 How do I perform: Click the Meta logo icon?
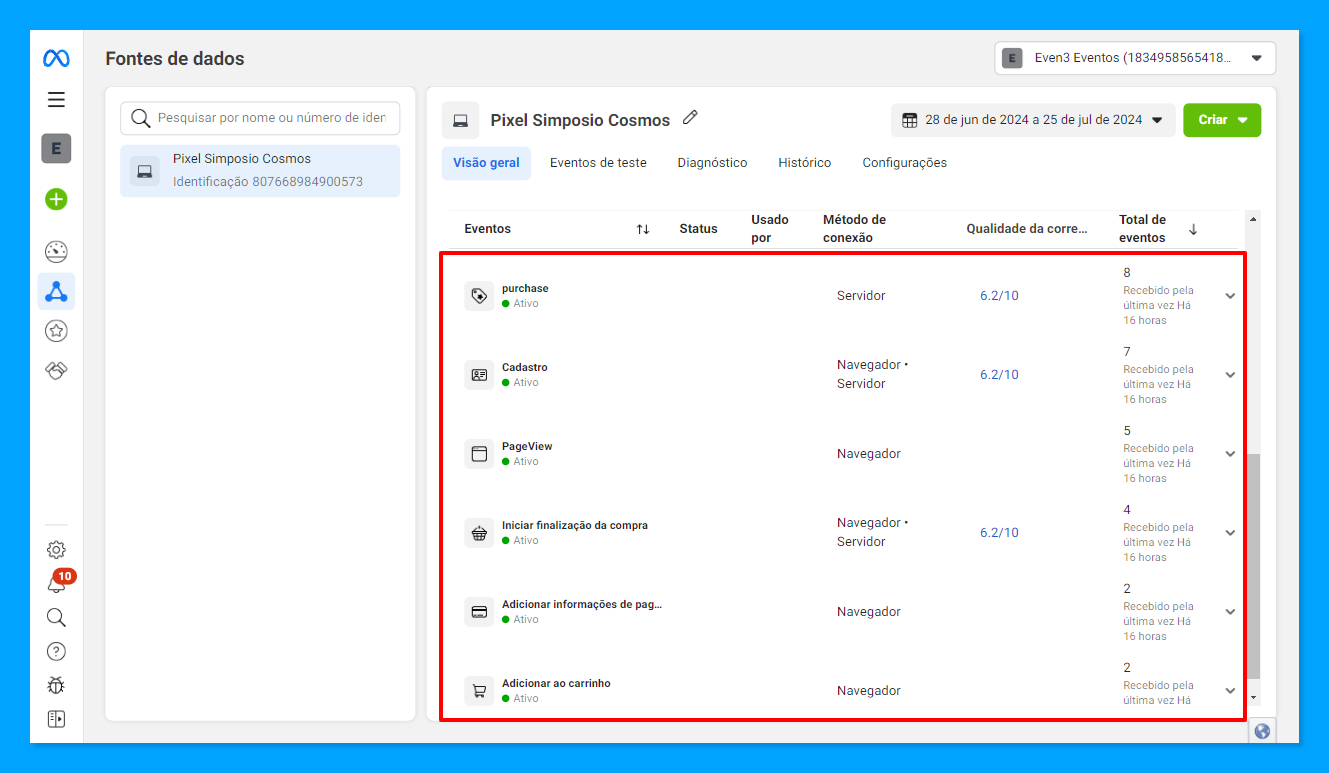(56, 59)
